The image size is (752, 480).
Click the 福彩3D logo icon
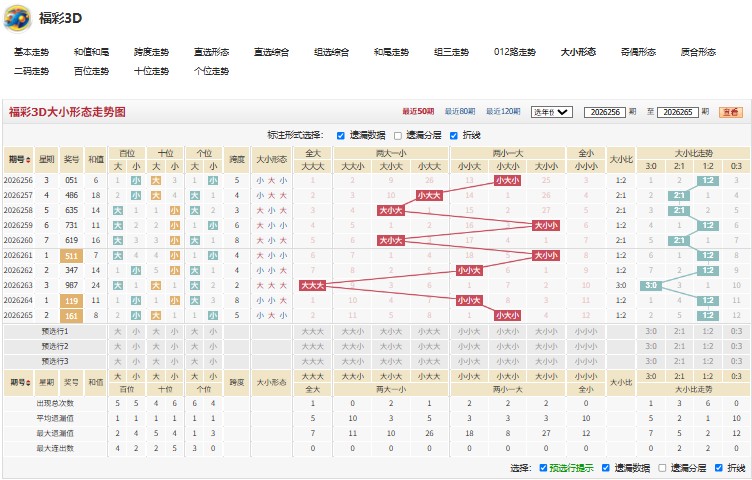pos(17,18)
